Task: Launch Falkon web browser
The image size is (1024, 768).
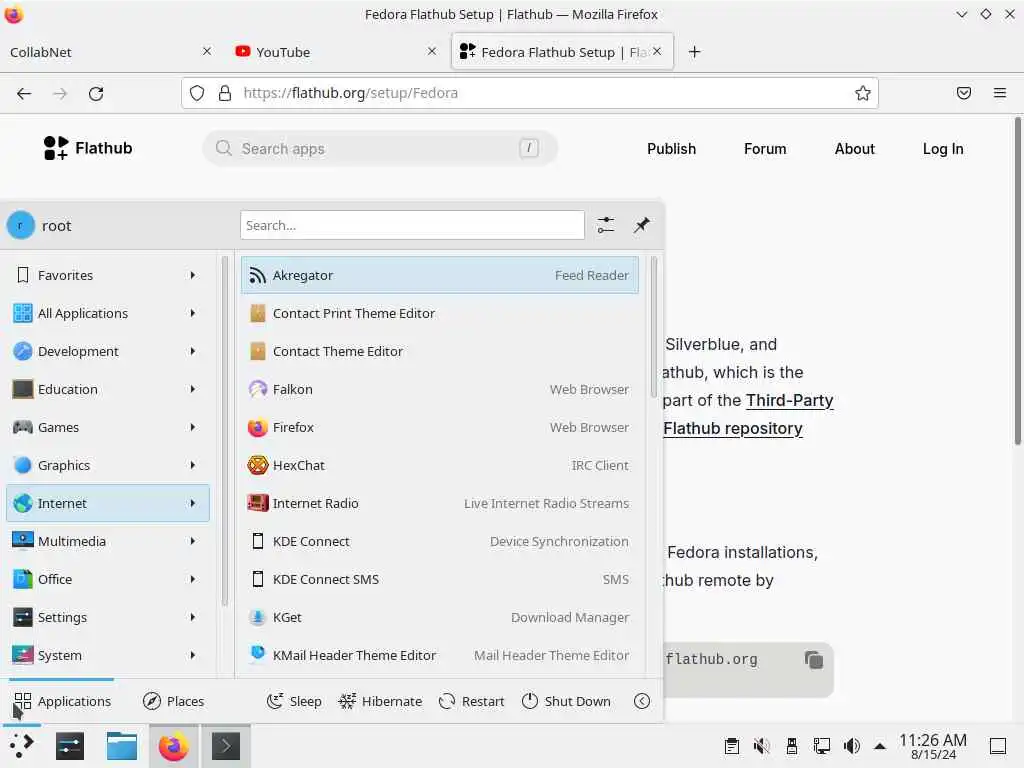Action: (x=440, y=389)
